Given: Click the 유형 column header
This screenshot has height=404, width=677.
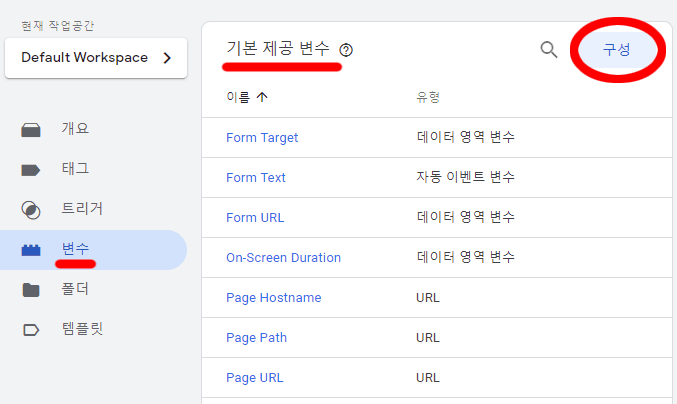Looking at the screenshot, I should 428,97.
